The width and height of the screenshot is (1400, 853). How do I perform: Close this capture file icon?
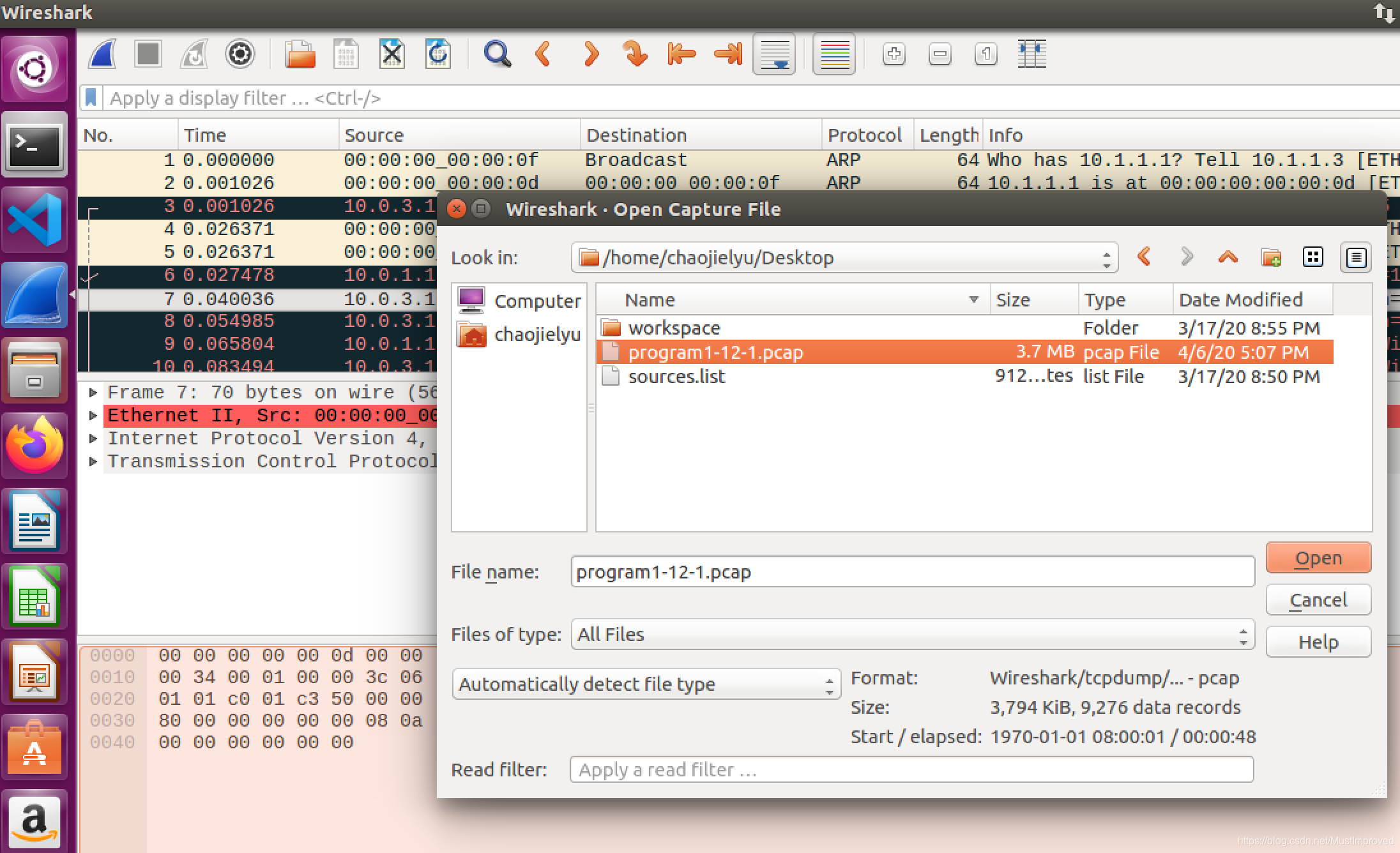[x=392, y=54]
